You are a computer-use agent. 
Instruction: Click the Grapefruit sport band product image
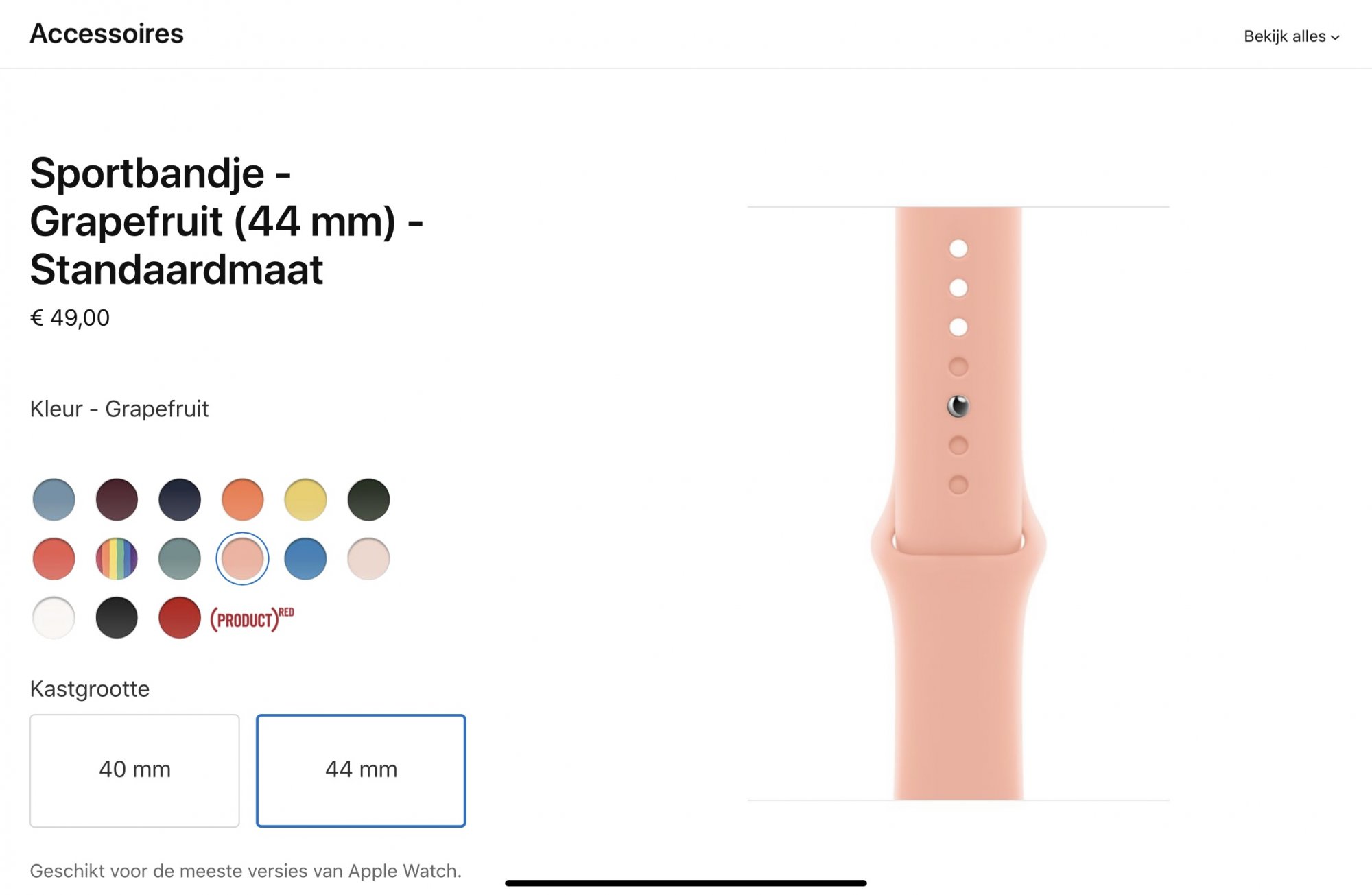958,503
